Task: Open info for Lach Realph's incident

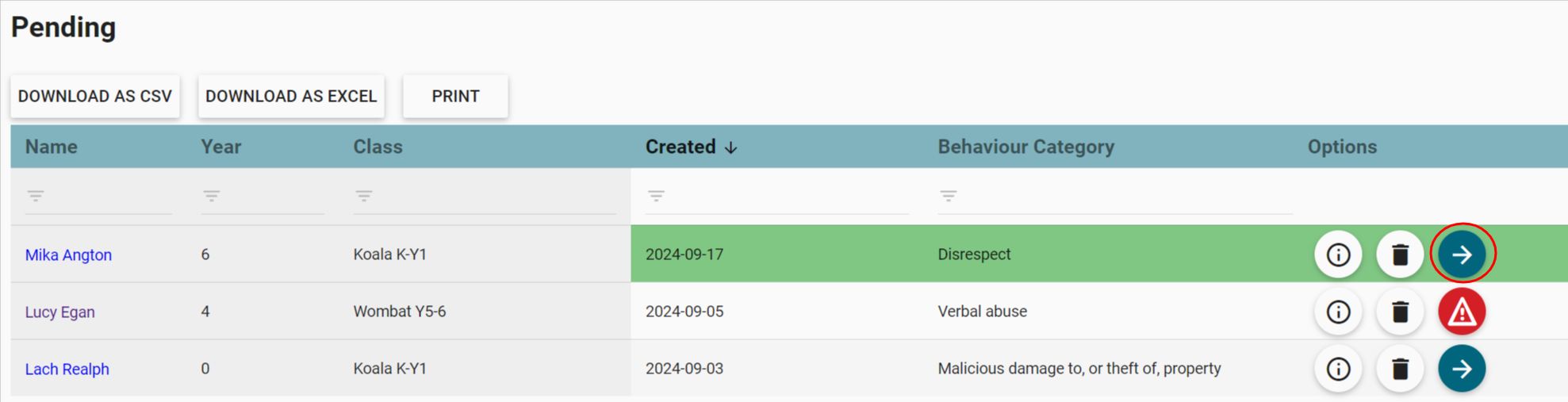Action: [1338, 369]
